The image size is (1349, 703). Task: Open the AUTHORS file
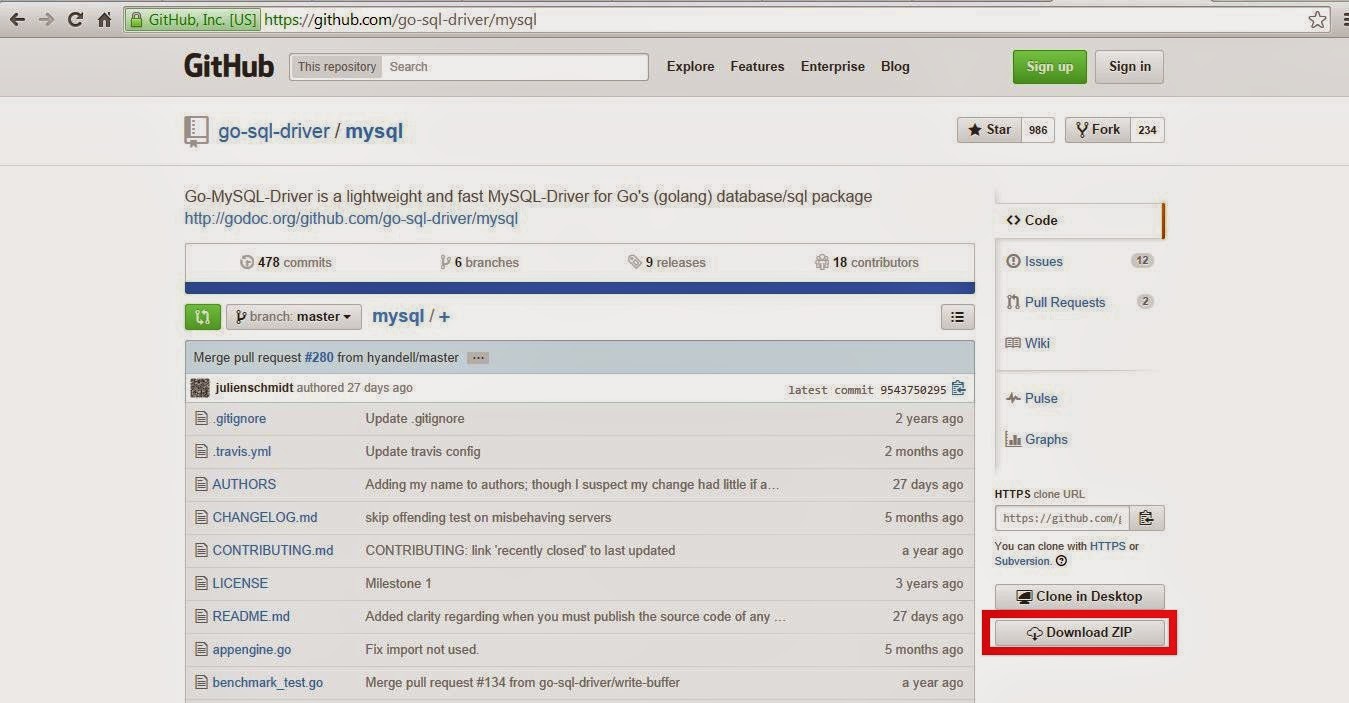(x=244, y=485)
